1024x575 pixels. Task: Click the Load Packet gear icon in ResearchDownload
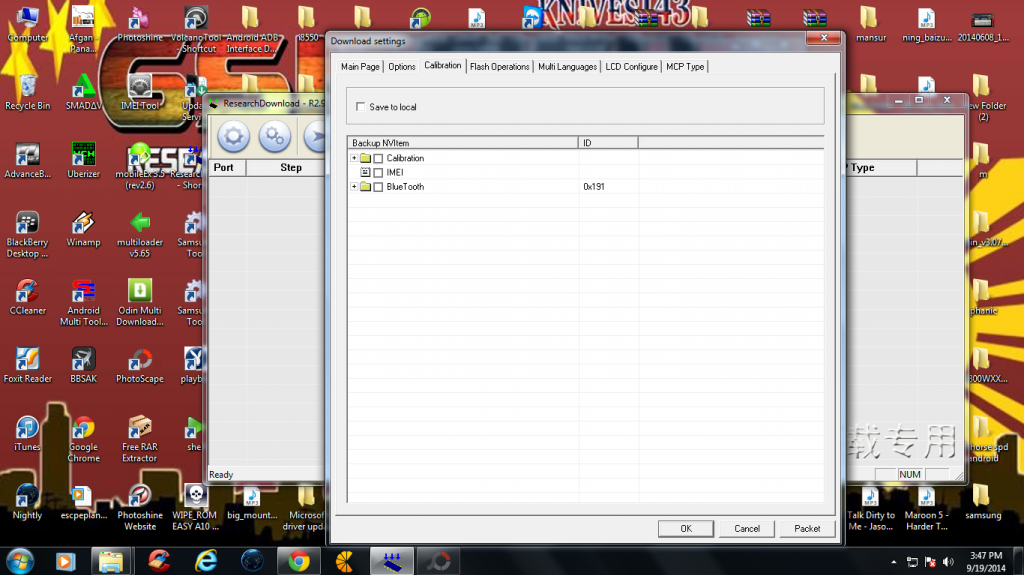pyautogui.click(x=234, y=136)
